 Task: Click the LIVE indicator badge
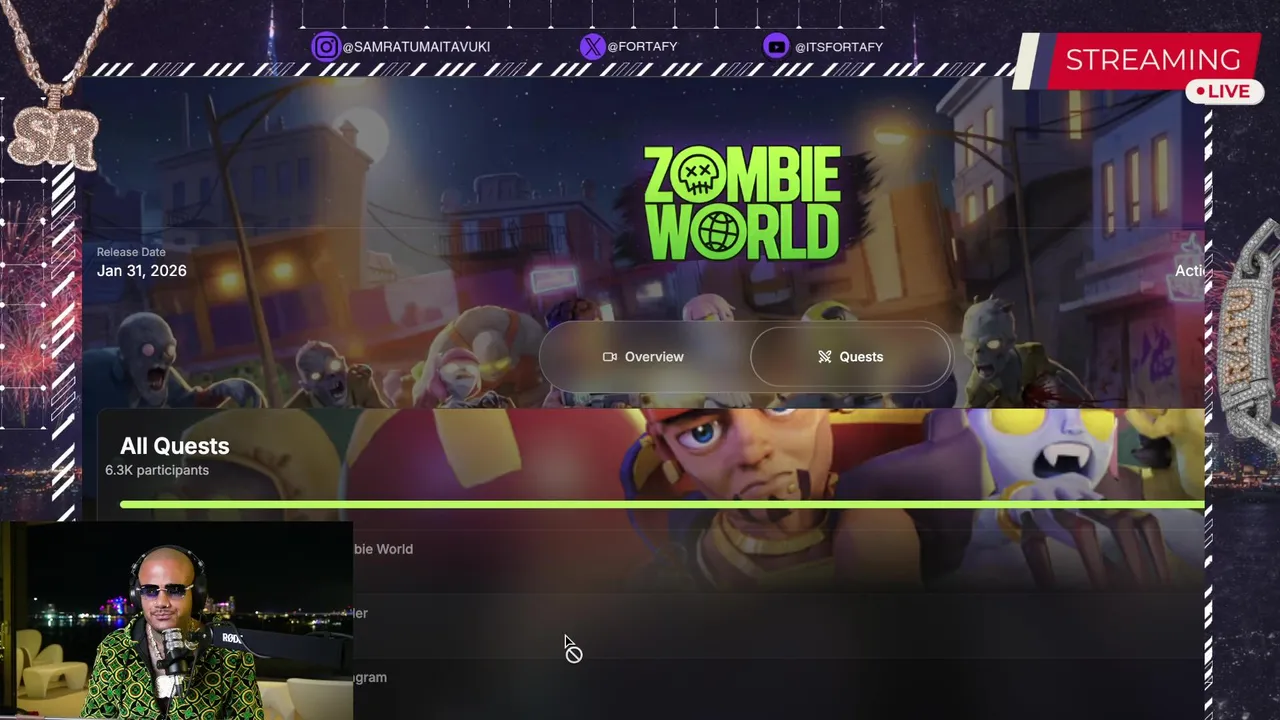[1224, 91]
